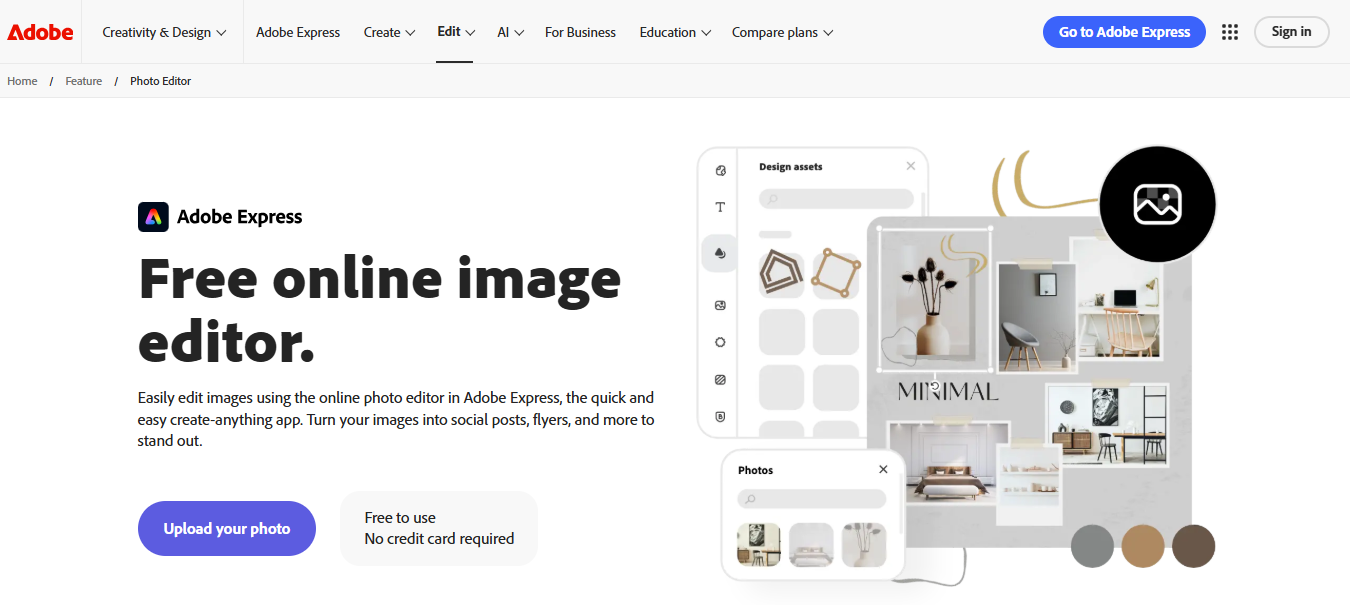
Task: Open the Create dropdown menu
Action: (x=389, y=31)
